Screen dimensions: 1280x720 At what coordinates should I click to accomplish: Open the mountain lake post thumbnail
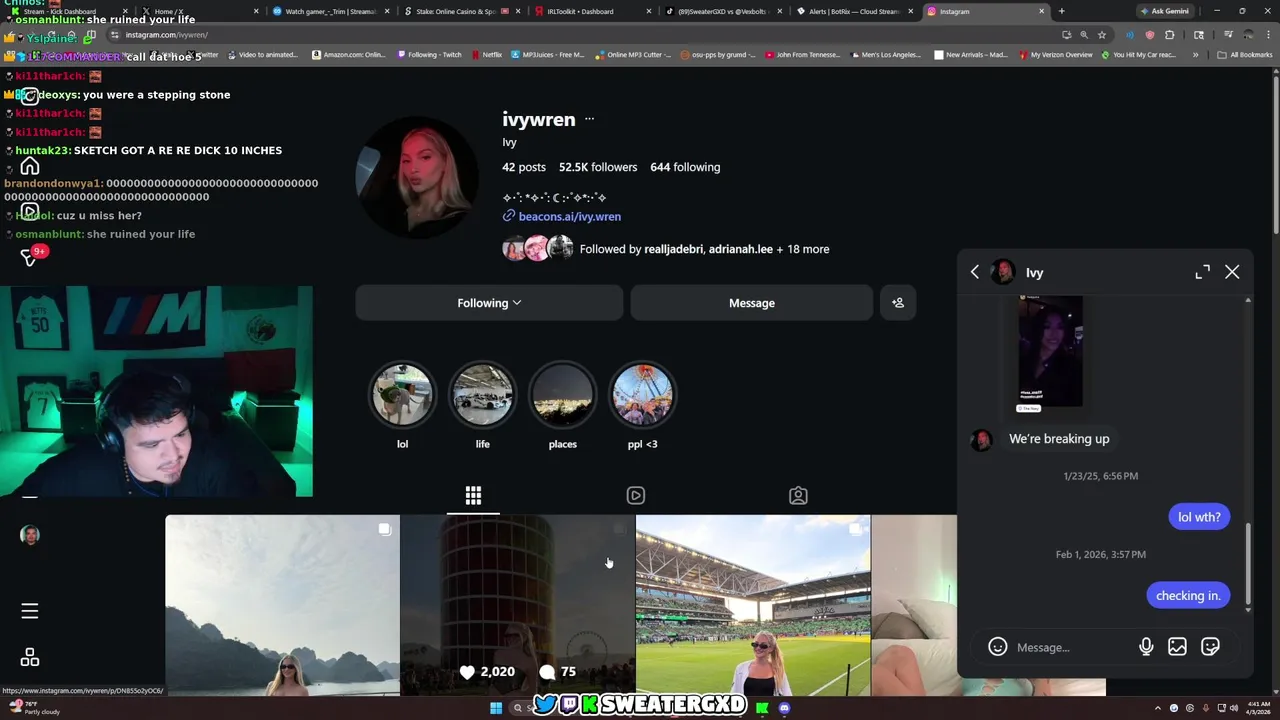pyautogui.click(x=282, y=605)
